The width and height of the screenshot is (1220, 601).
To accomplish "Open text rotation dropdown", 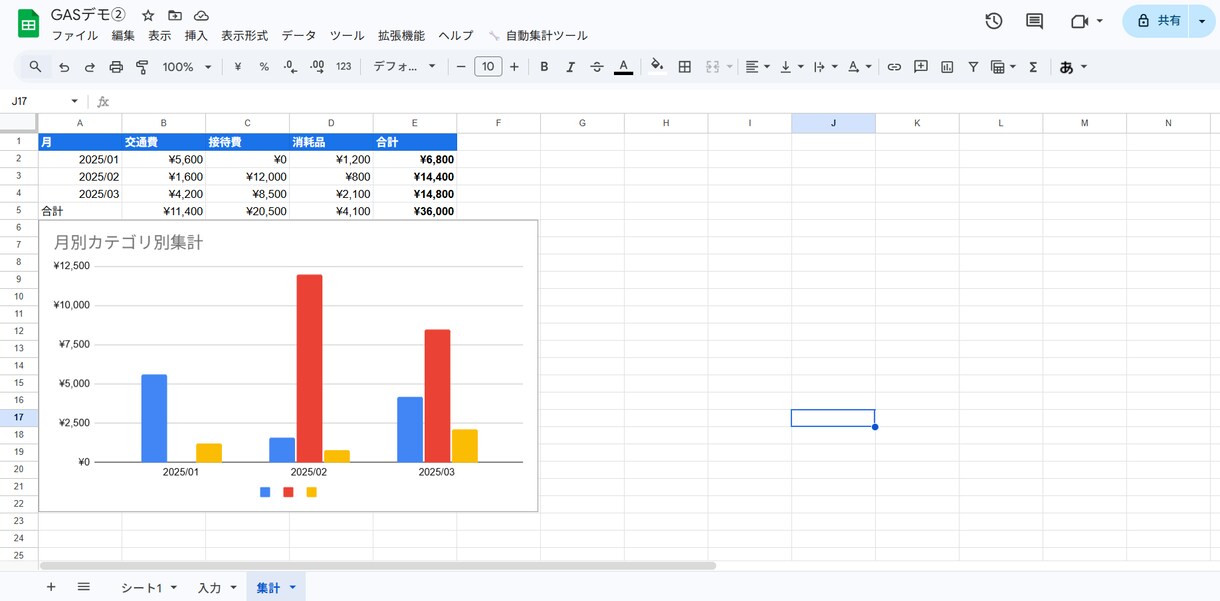I will tap(859, 67).
